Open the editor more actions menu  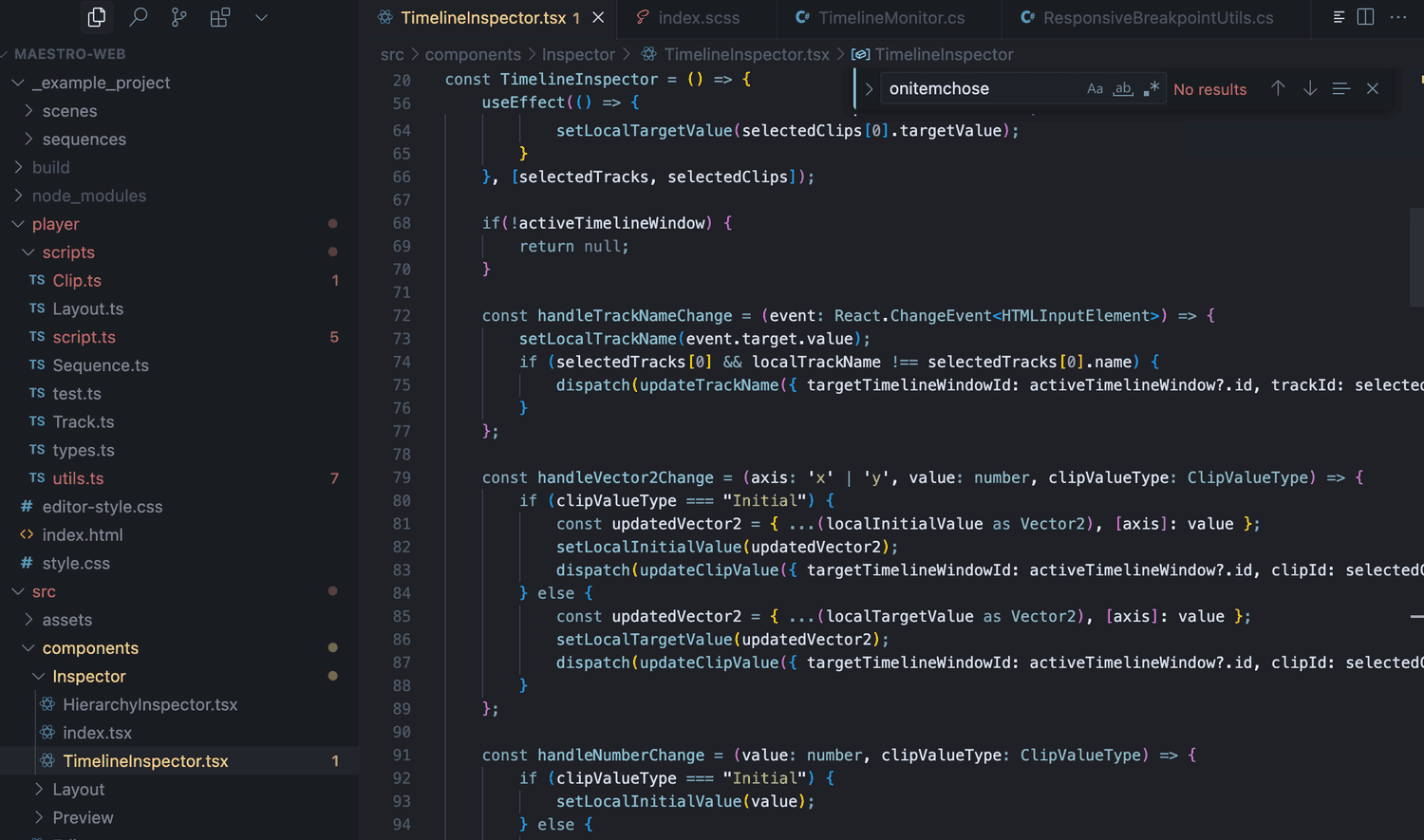click(x=1398, y=17)
